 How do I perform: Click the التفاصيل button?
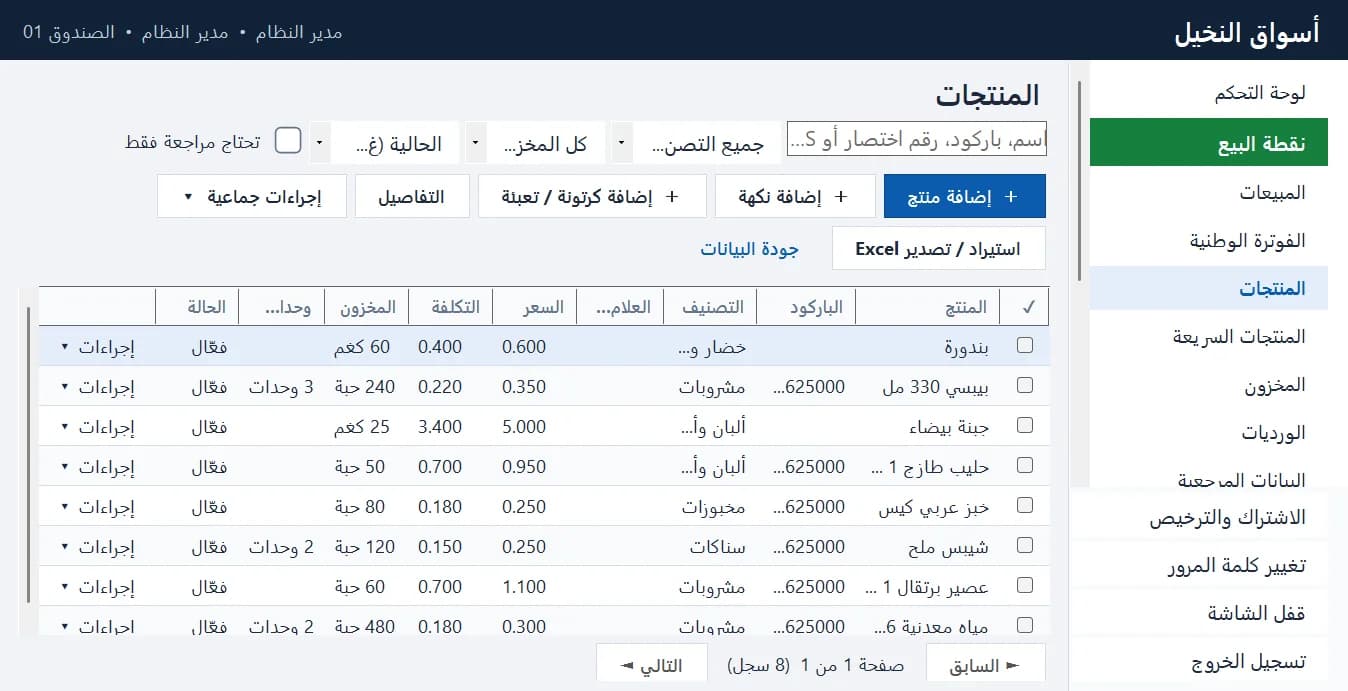tap(412, 196)
